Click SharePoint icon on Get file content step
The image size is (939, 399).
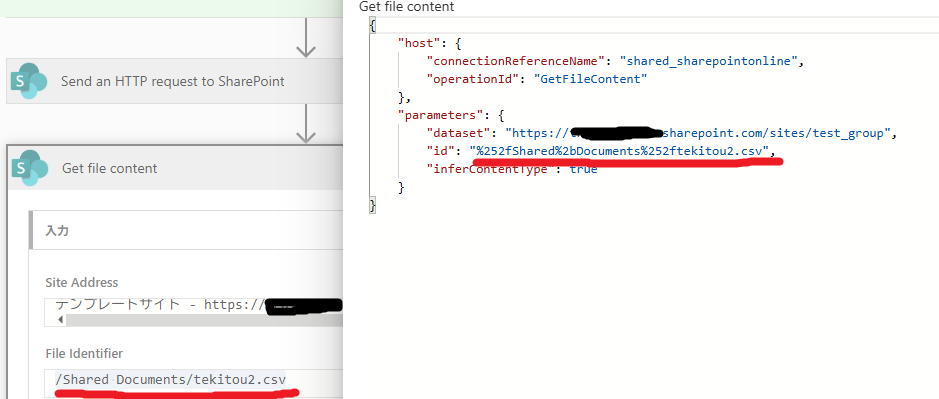pos(29,168)
